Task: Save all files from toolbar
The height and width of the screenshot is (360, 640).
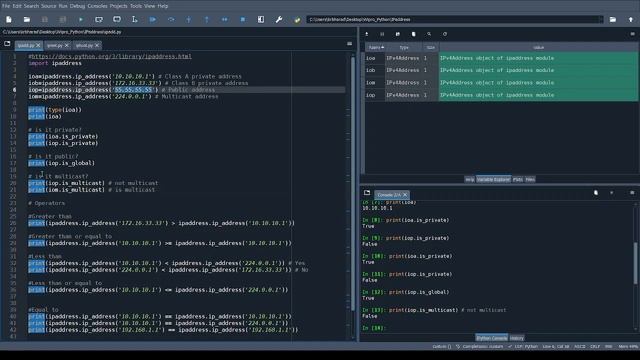Action: pyautogui.click(x=62, y=20)
